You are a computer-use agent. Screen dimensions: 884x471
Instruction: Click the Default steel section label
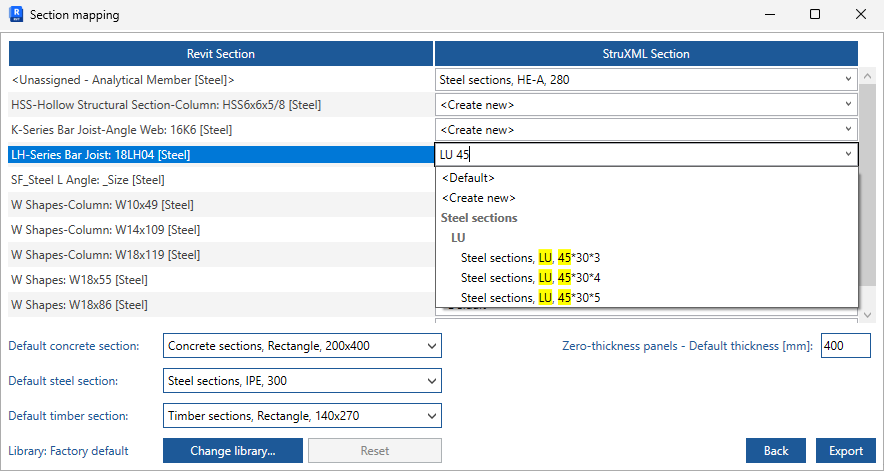[x=63, y=381]
